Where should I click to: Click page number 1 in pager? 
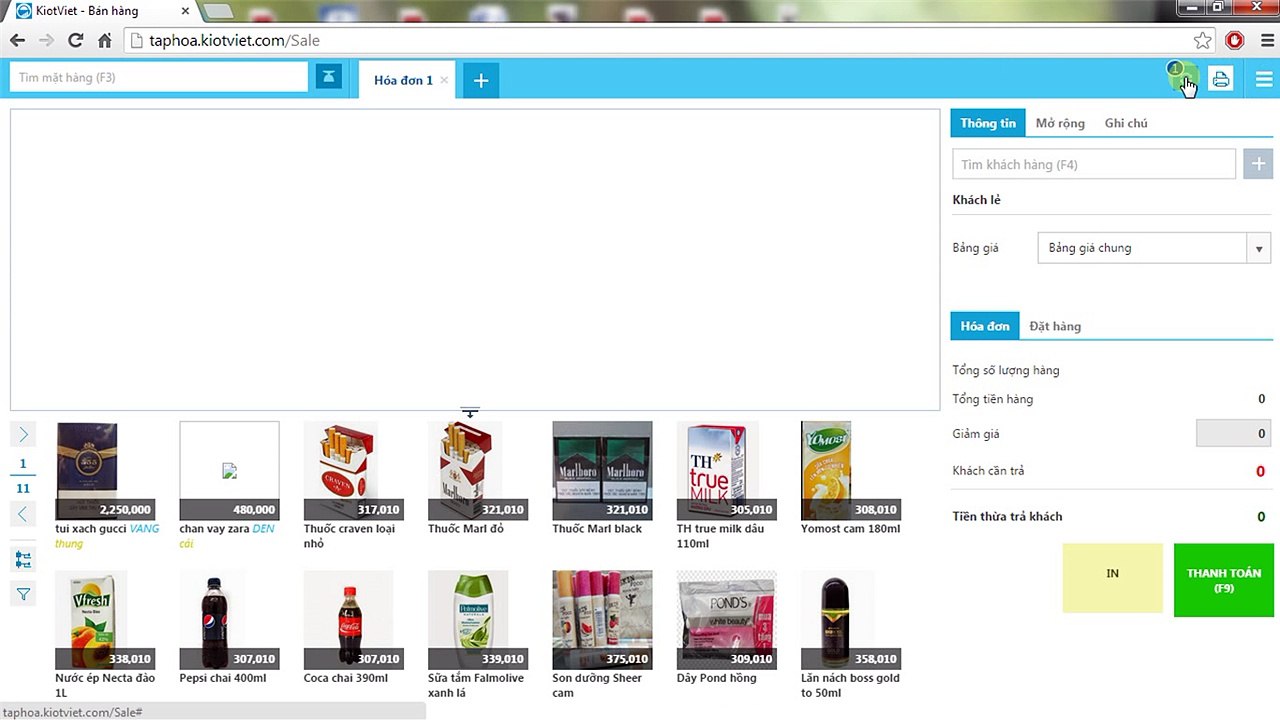(23, 464)
